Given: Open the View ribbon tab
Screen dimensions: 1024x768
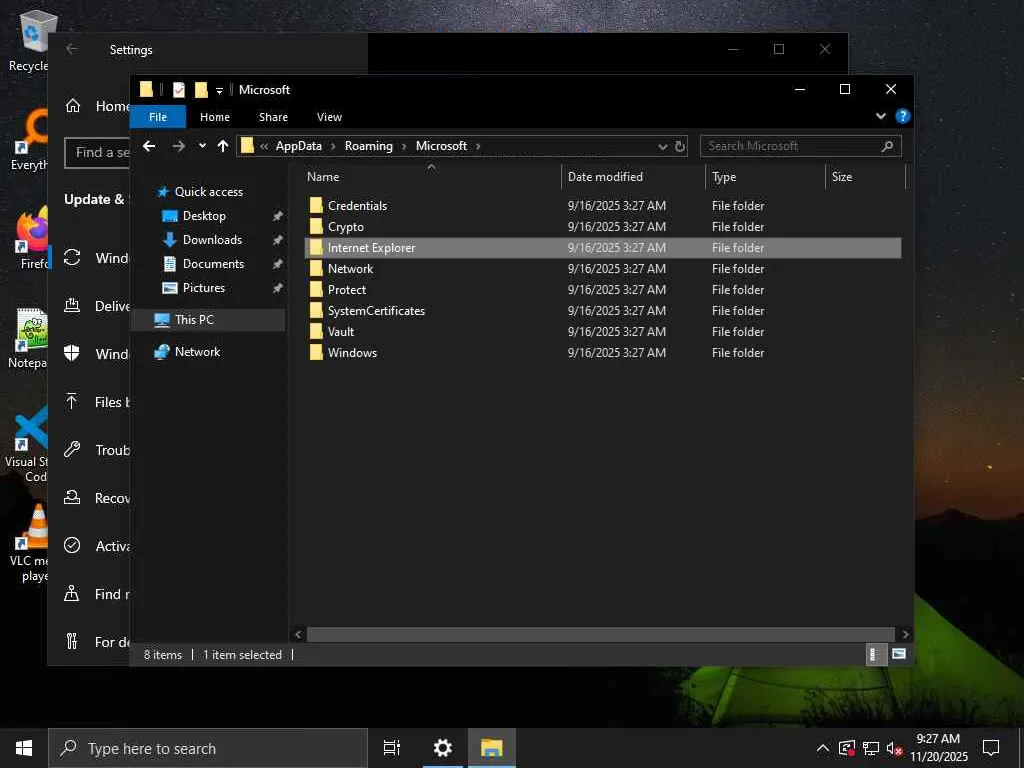Looking at the screenshot, I should coord(329,117).
